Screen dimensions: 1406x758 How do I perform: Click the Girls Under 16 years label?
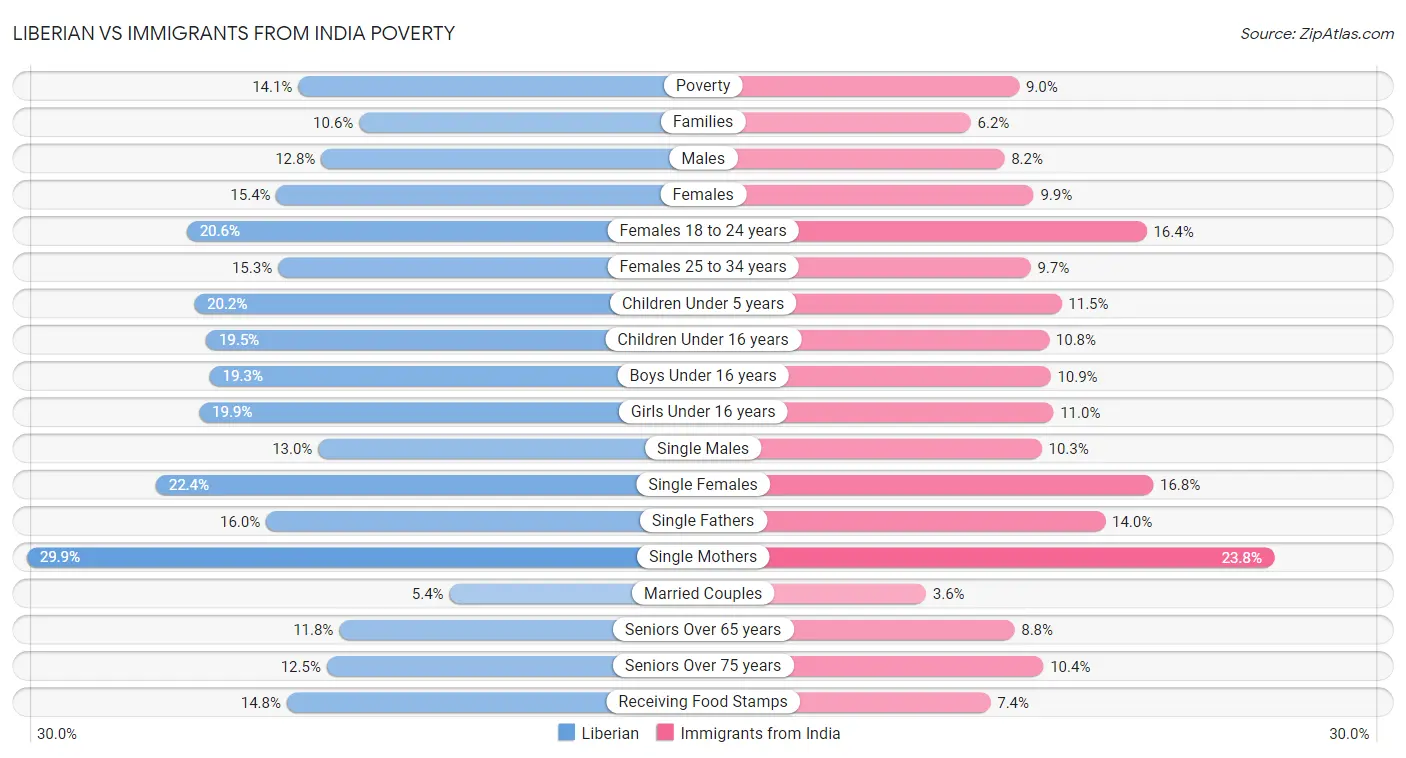coord(703,412)
